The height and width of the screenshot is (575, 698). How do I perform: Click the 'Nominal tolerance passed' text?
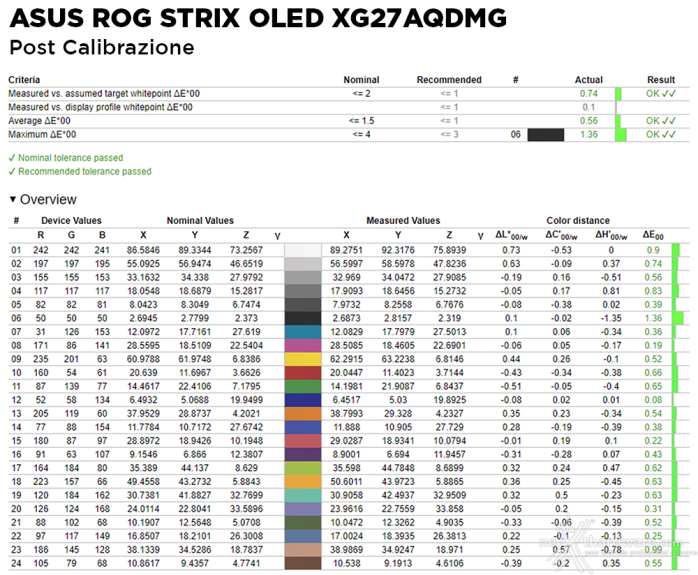tap(70, 158)
